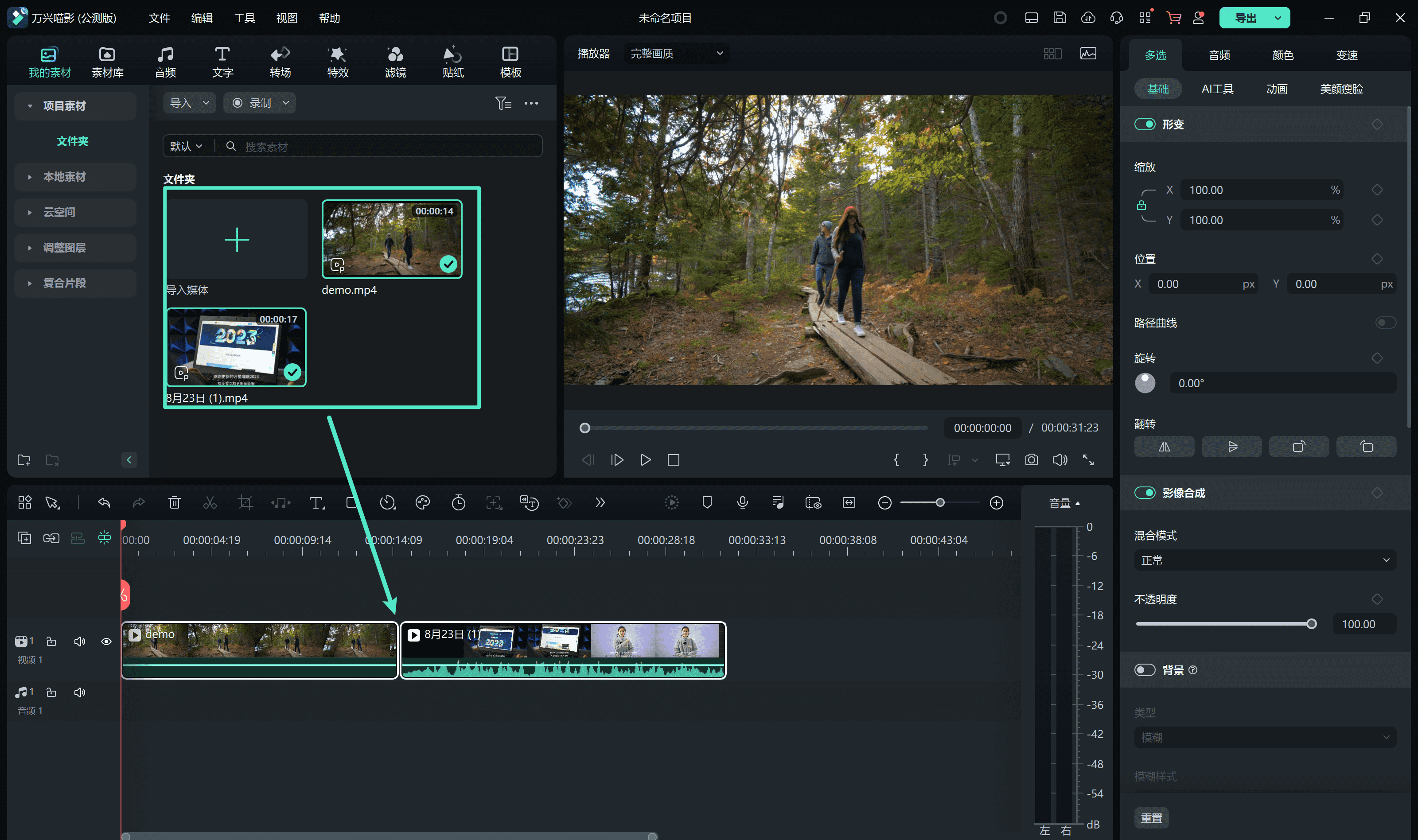The width and height of the screenshot is (1418, 840).
Task: Open the 编辑 edit menu
Action: pyautogui.click(x=202, y=18)
